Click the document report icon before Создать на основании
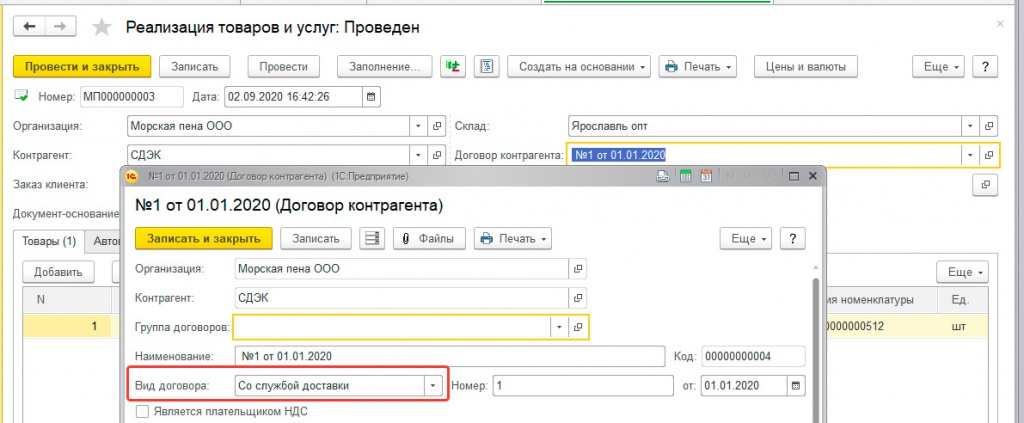 click(x=487, y=66)
